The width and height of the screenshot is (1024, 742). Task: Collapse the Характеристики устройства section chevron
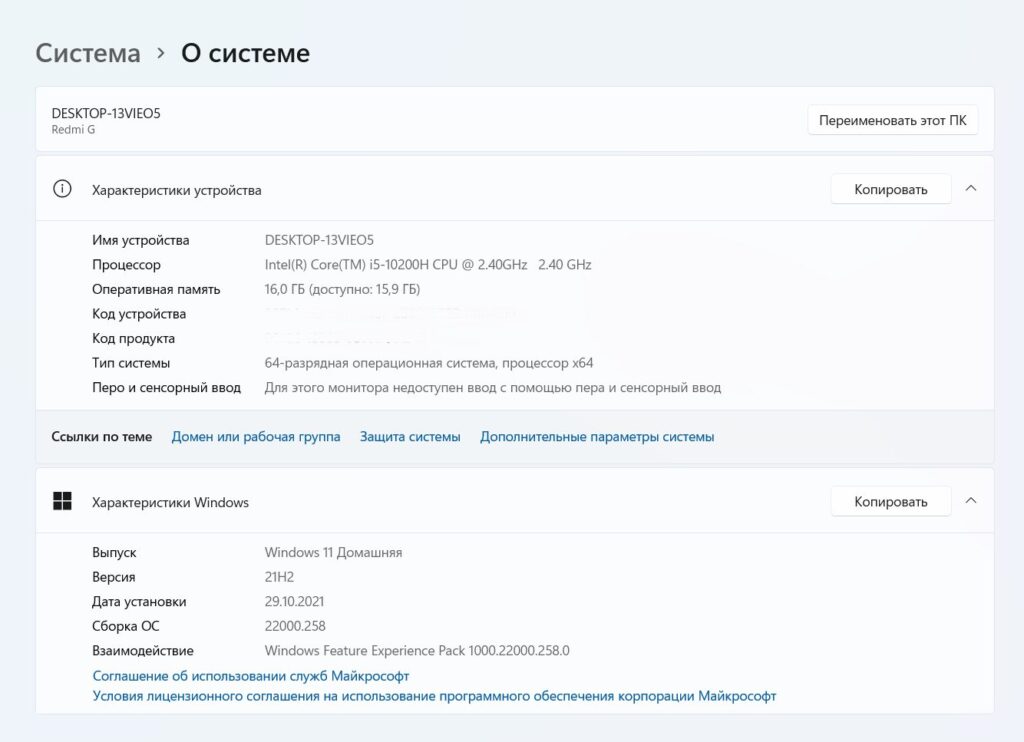click(x=971, y=189)
